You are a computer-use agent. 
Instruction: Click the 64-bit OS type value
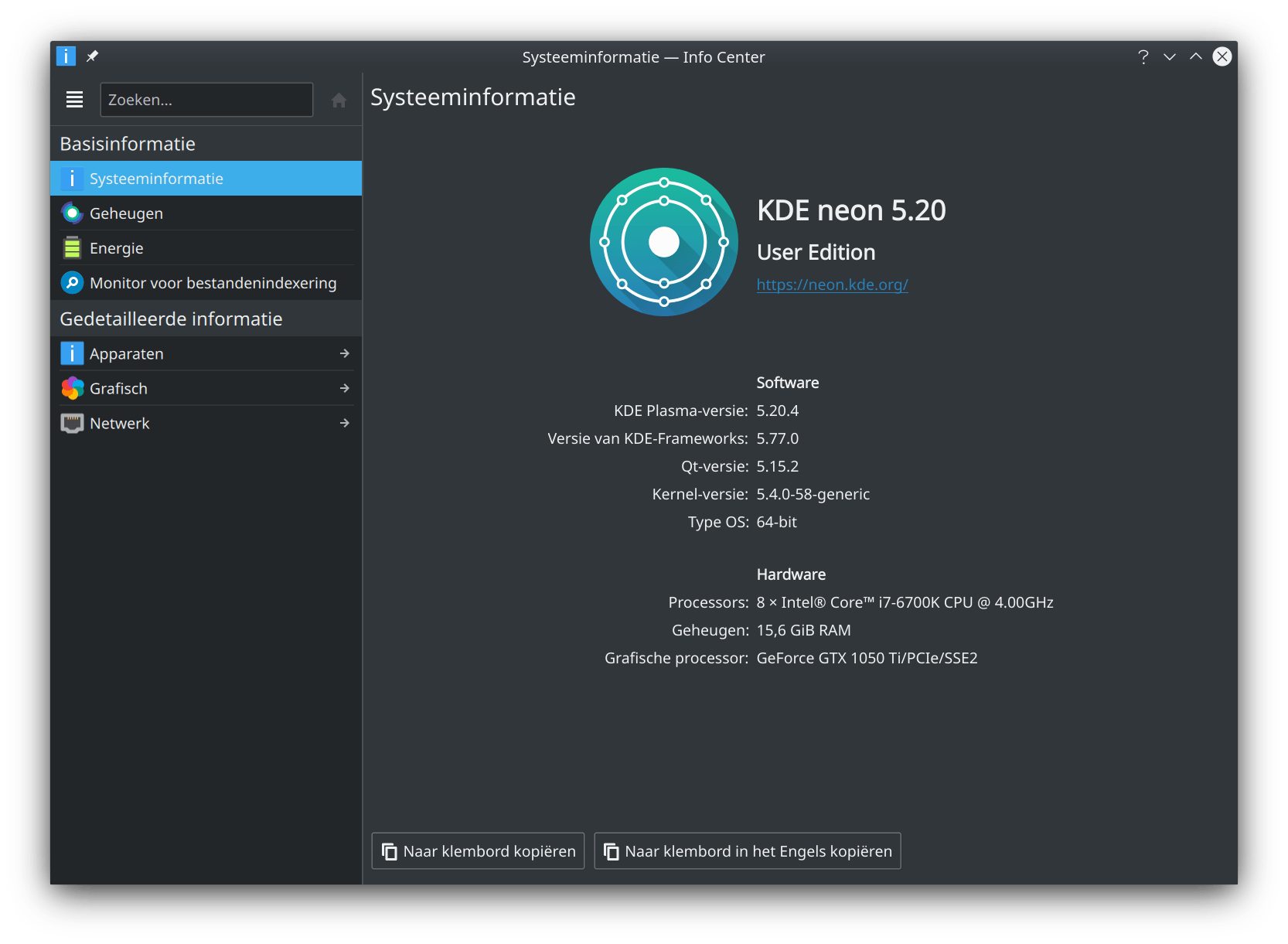776,522
